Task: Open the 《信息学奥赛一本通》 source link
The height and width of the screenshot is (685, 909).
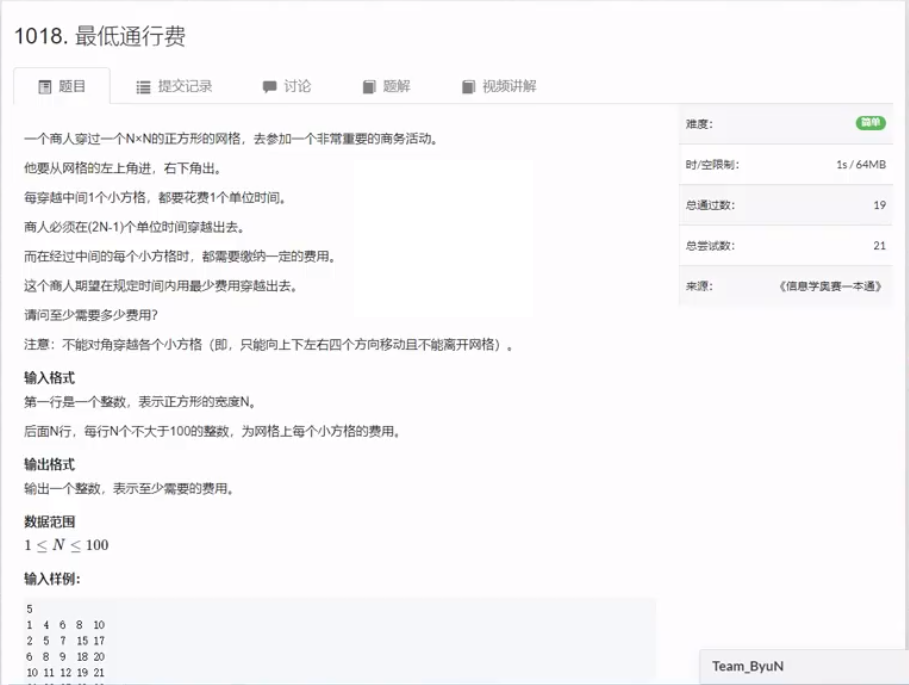Action: click(x=831, y=286)
